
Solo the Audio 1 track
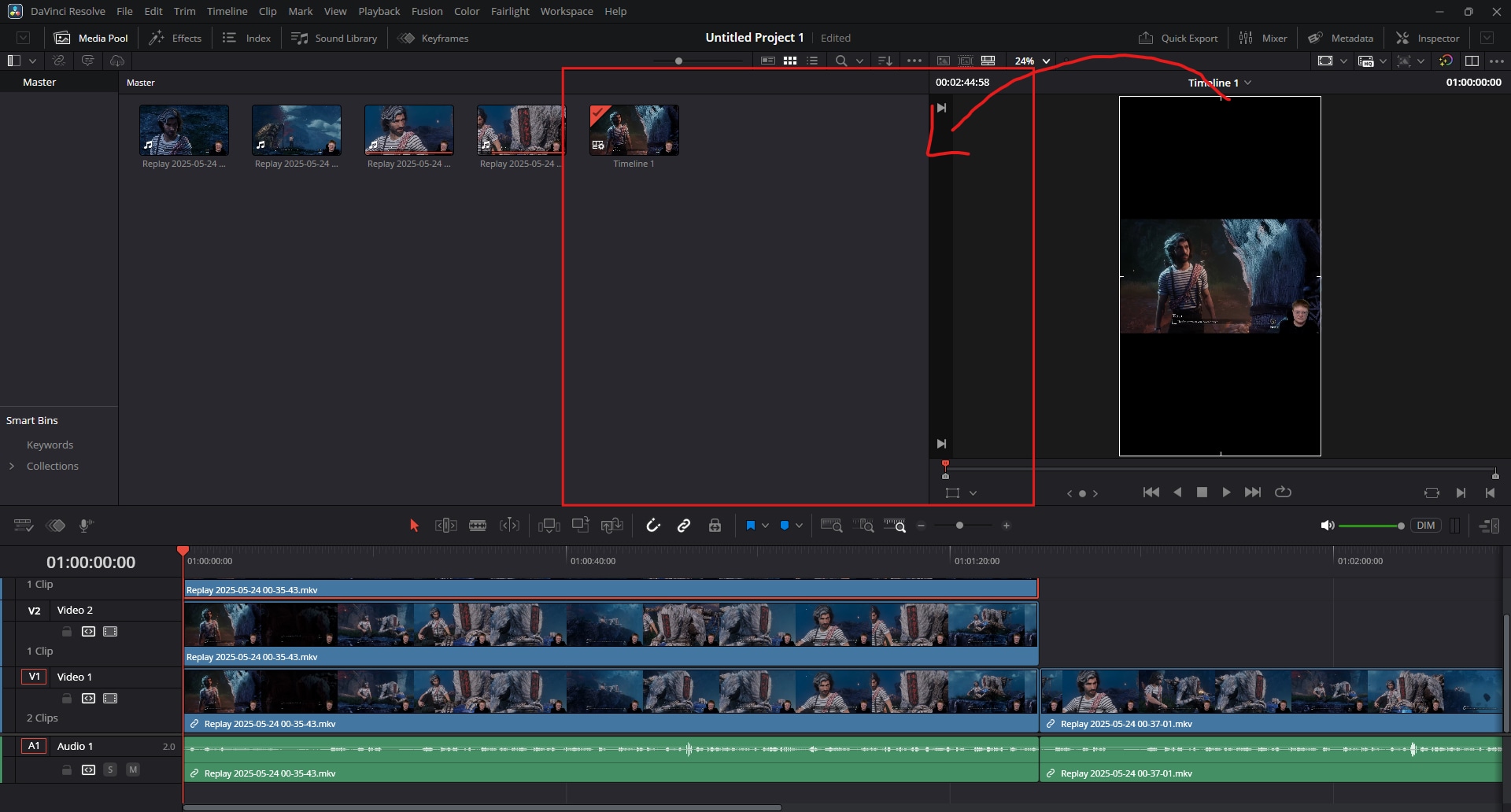(110, 770)
